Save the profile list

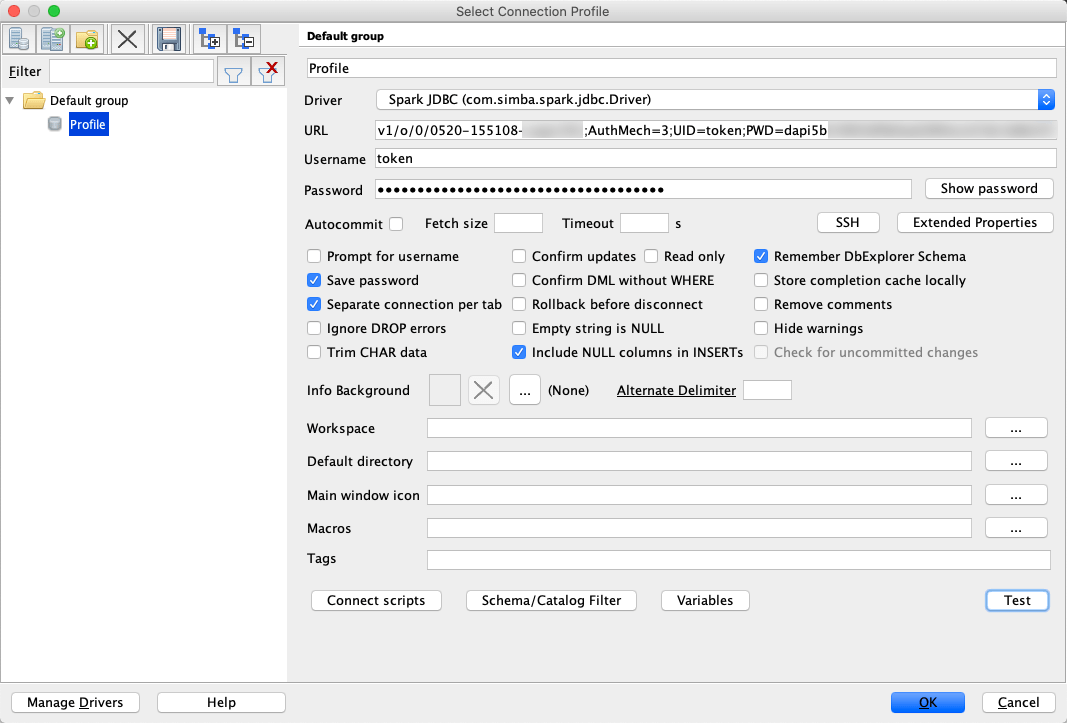pyautogui.click(x=168, y=38)
